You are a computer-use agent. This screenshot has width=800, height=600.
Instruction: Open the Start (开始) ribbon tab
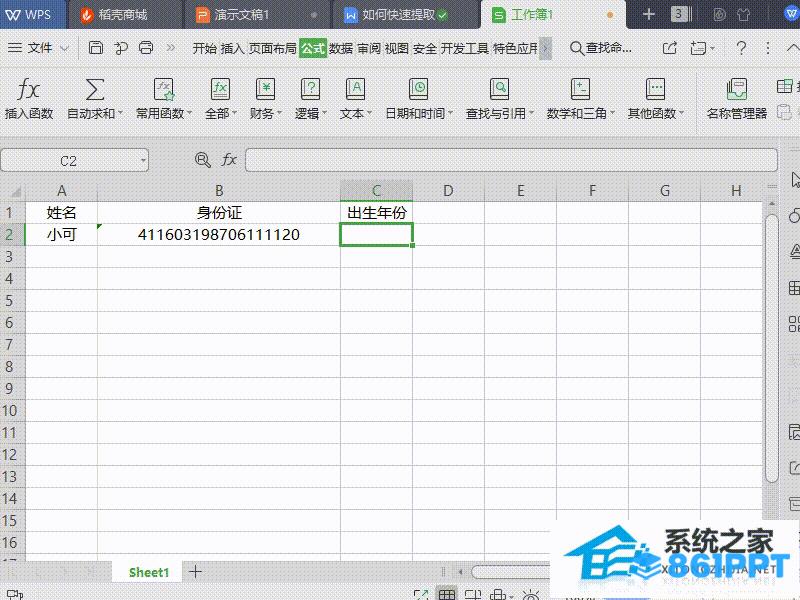(x=205, y=48)
